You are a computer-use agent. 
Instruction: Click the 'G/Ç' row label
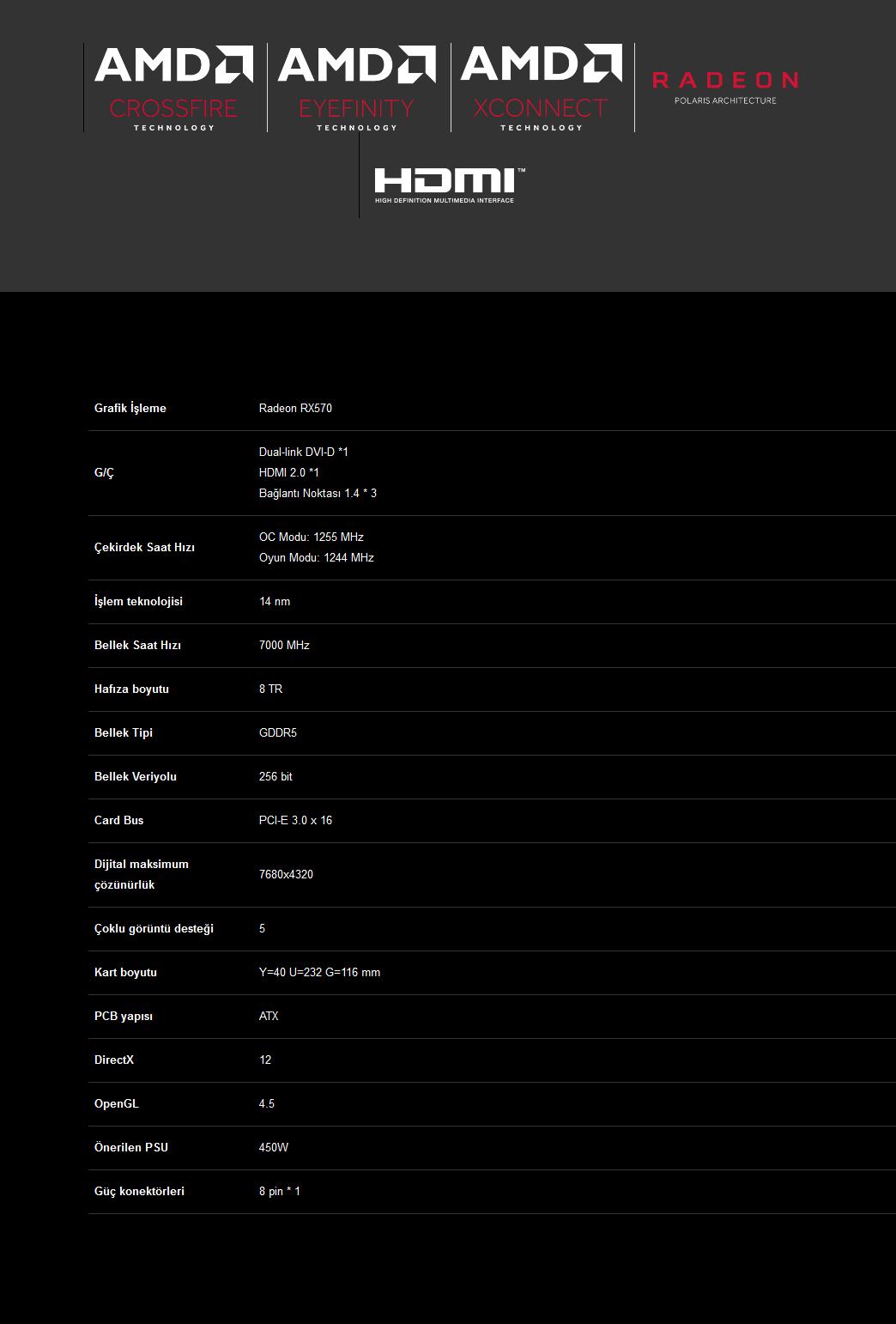(104, 472)
